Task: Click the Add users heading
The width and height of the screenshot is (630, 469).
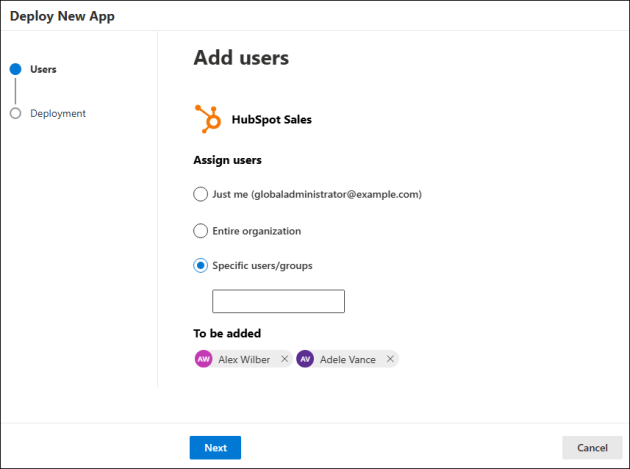Action: coord(241,57)
